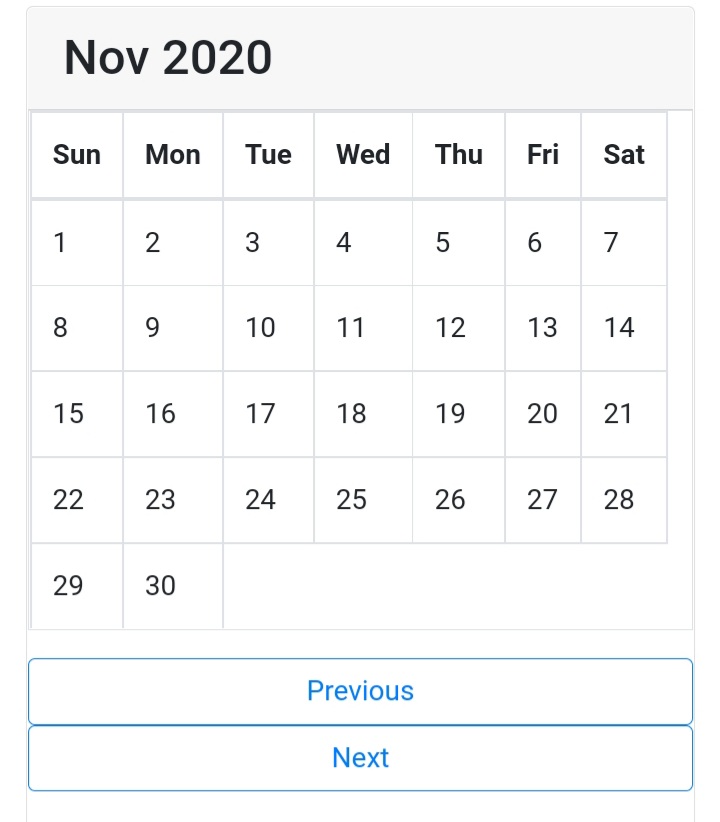Click the Previous month button

[360, 691]
